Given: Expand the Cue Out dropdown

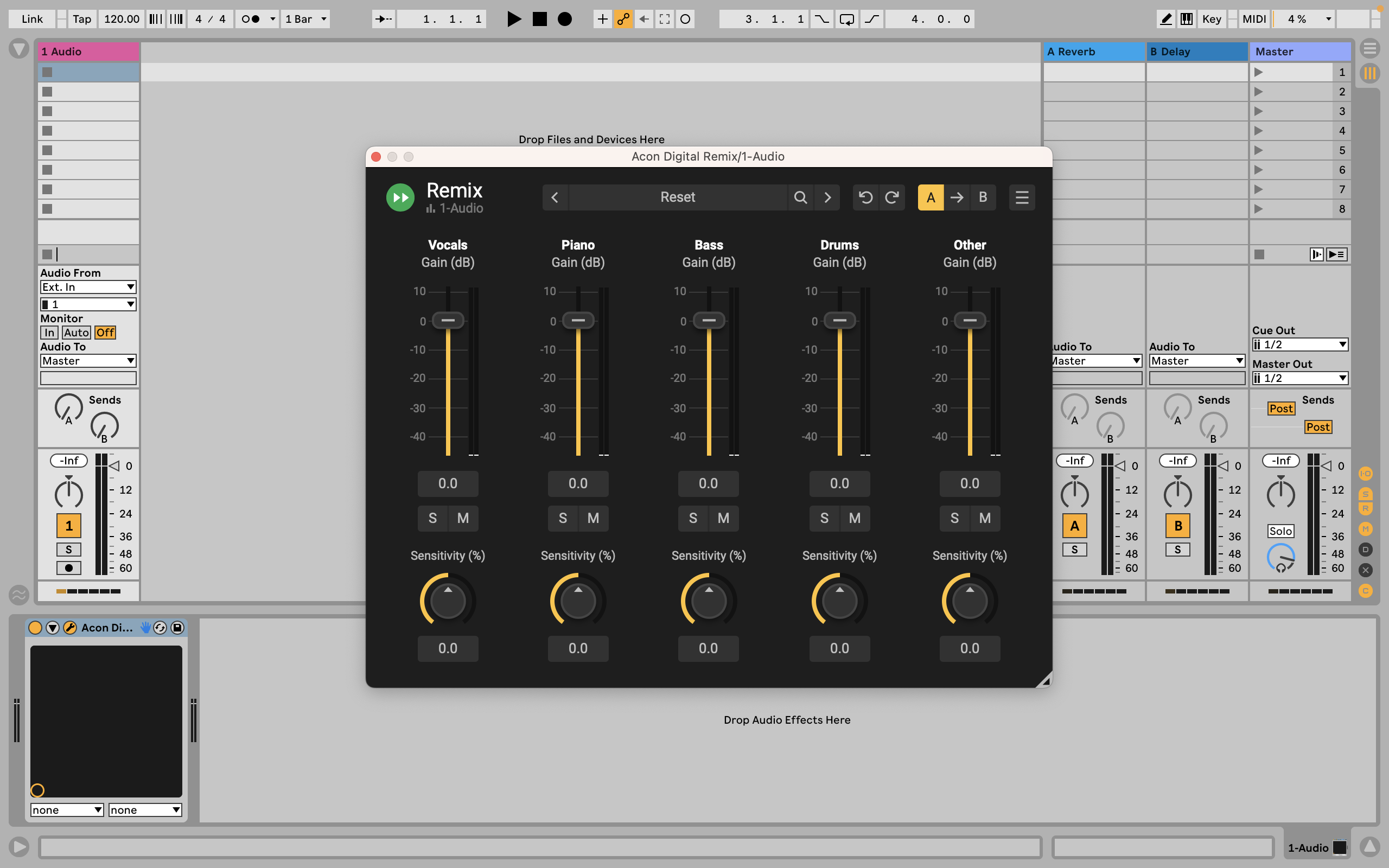Looking at the screenshot, I should 1299,344.
